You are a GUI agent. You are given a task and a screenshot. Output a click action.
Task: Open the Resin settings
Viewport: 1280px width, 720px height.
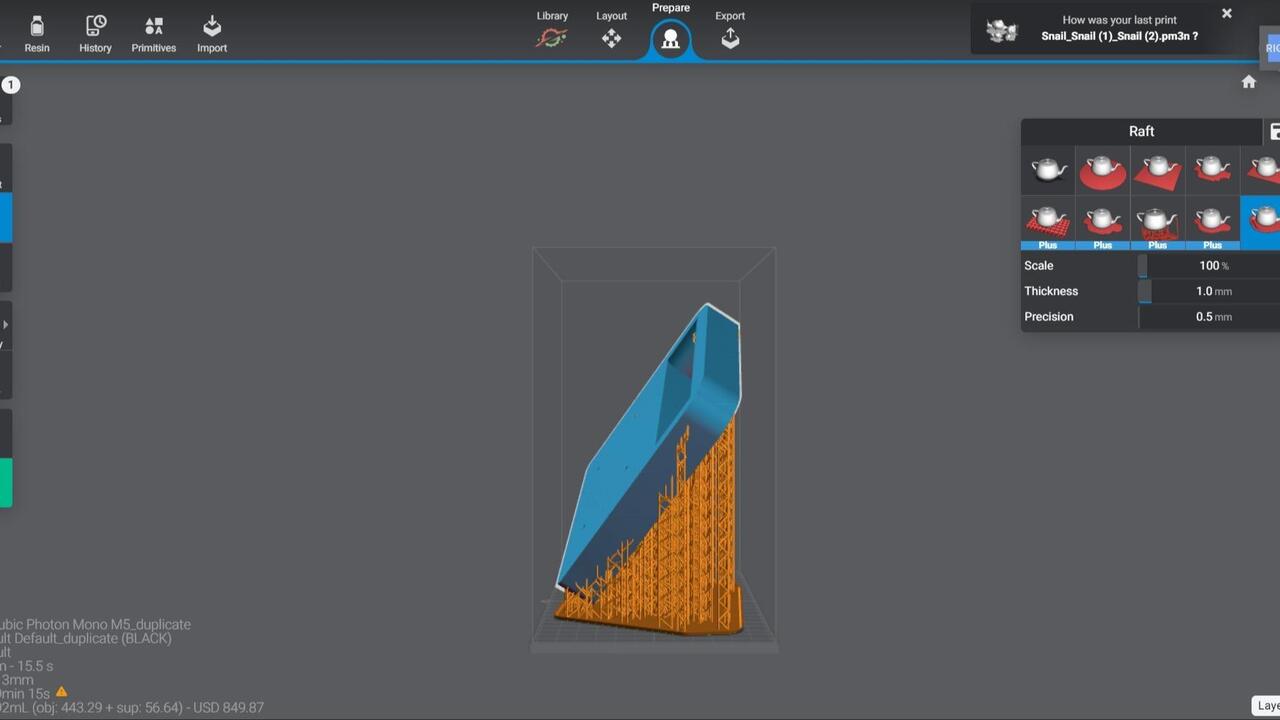37,34
